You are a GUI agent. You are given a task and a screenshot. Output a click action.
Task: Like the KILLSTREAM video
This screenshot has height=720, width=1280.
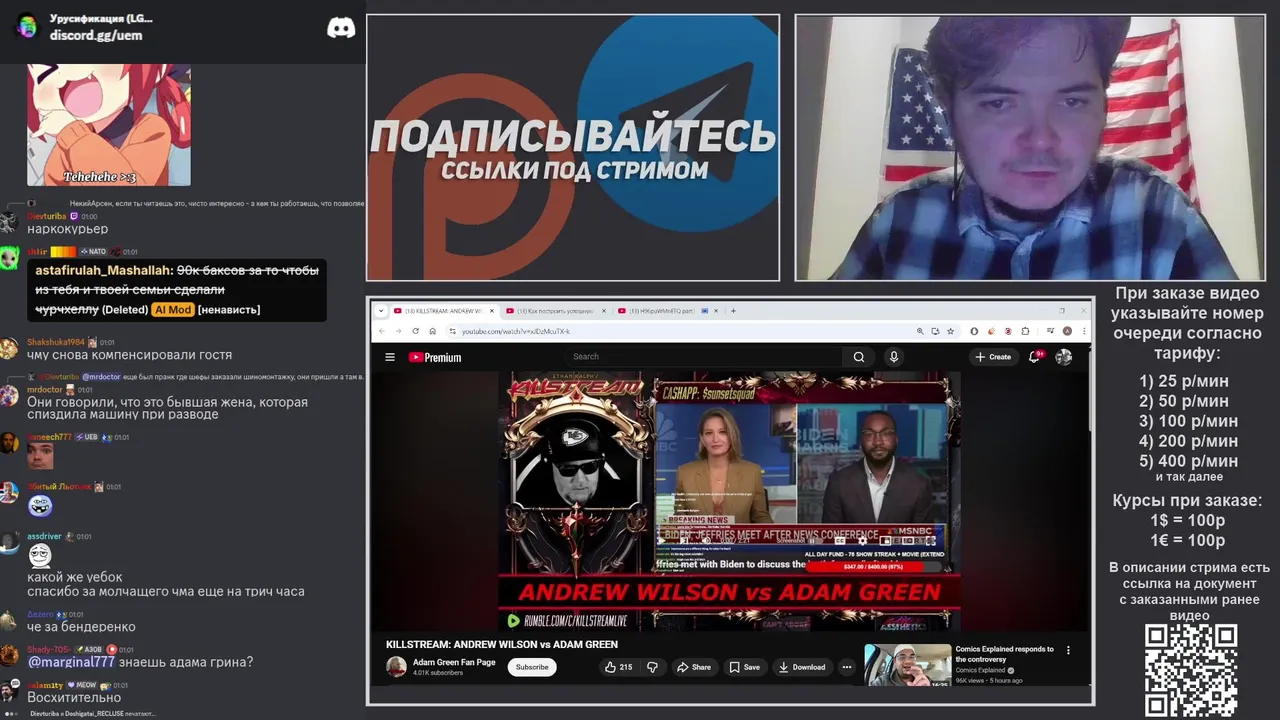pos(618,667)
